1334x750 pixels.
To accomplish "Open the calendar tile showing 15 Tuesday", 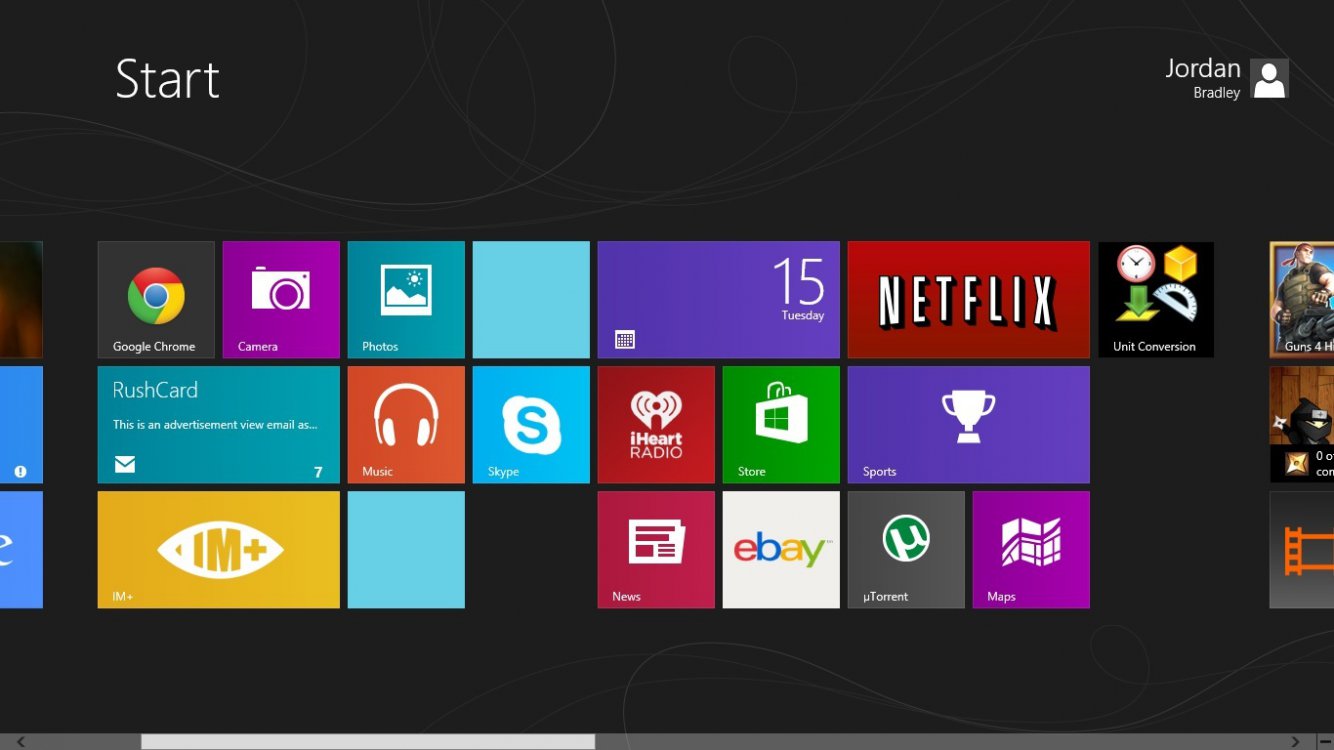I will click(x=718, y=299).
